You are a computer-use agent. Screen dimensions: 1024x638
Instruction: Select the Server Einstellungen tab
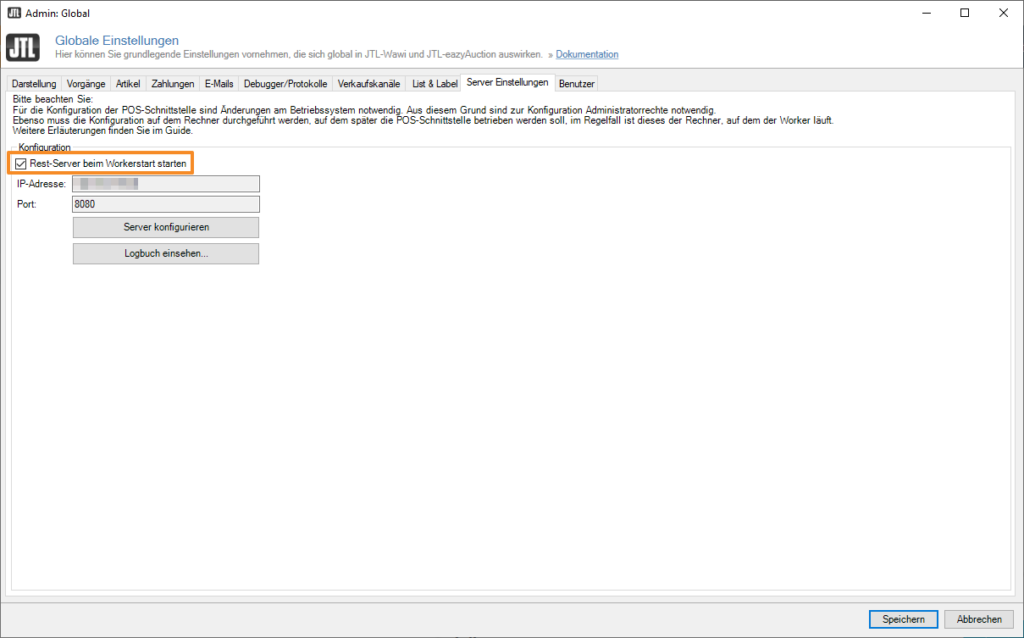tap(507, 83)
